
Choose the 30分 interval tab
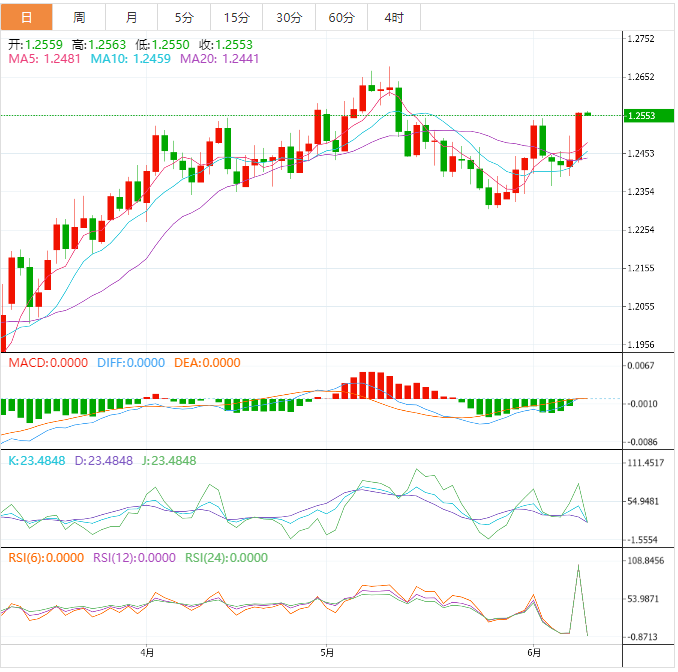coord(288,18)
